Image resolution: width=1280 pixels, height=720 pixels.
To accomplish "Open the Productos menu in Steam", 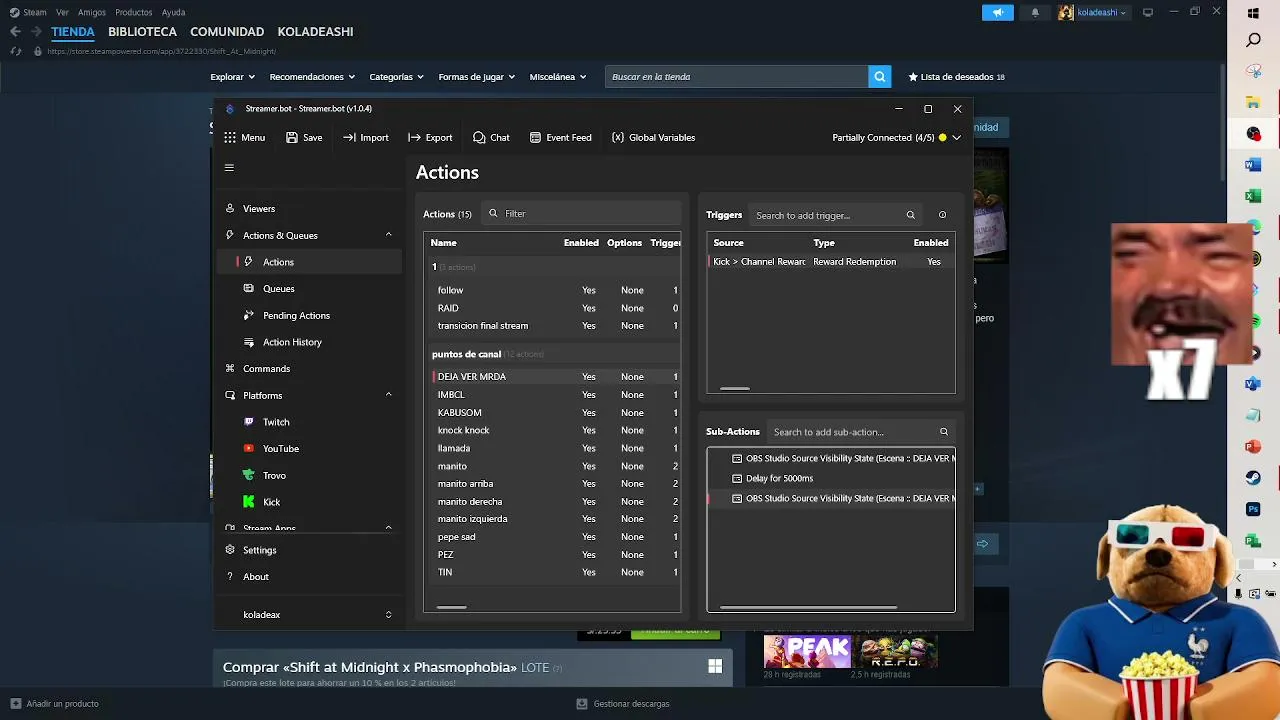I will point(134,13).
